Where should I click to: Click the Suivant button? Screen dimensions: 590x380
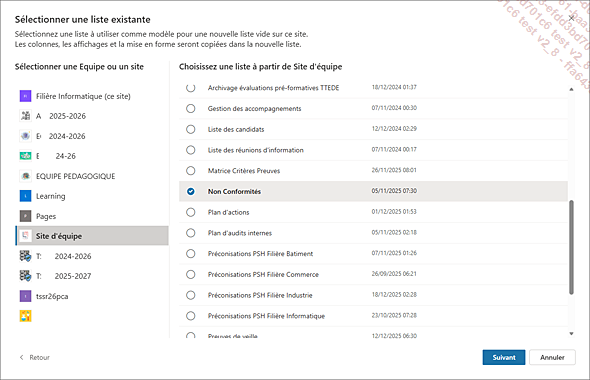tap(504, 357)
